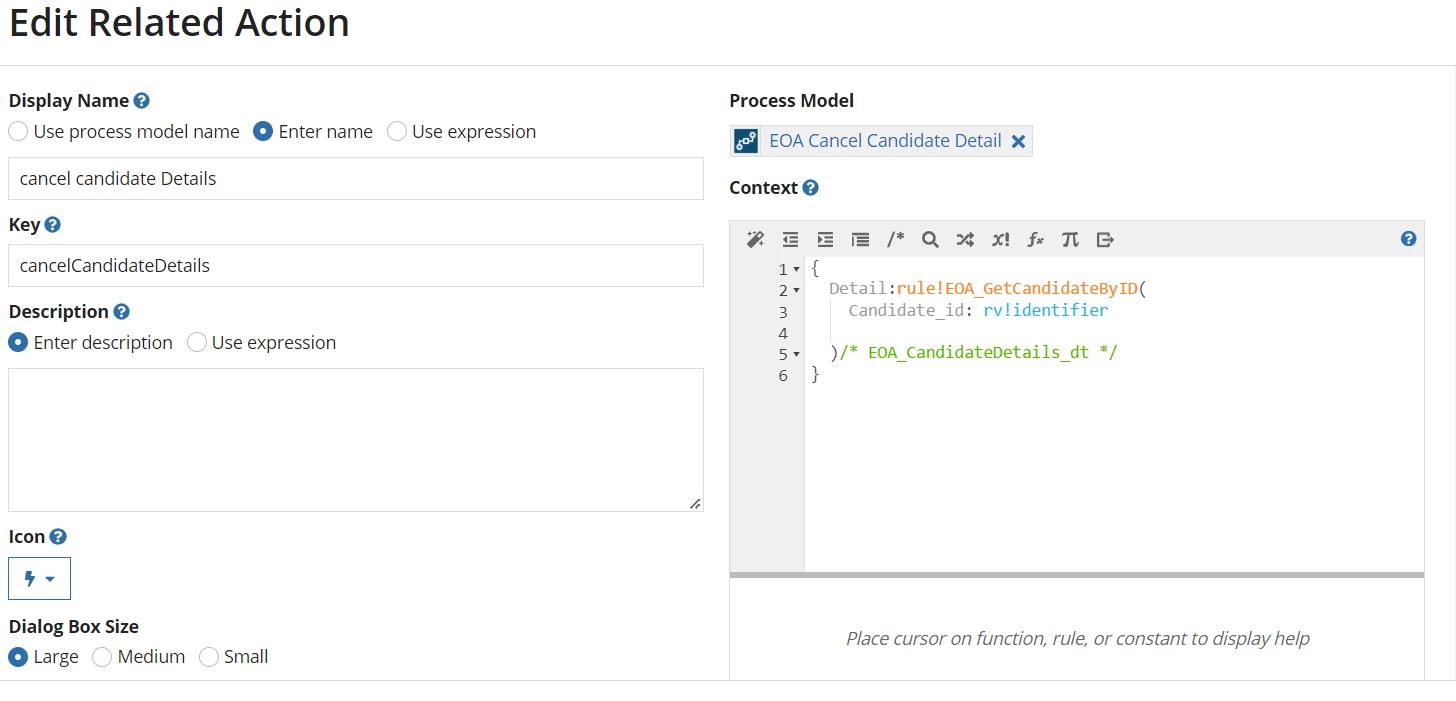This screenshot has width=1456, height=701.
Task: Click line number 4 in gutter
Action: tap(783, 333)
